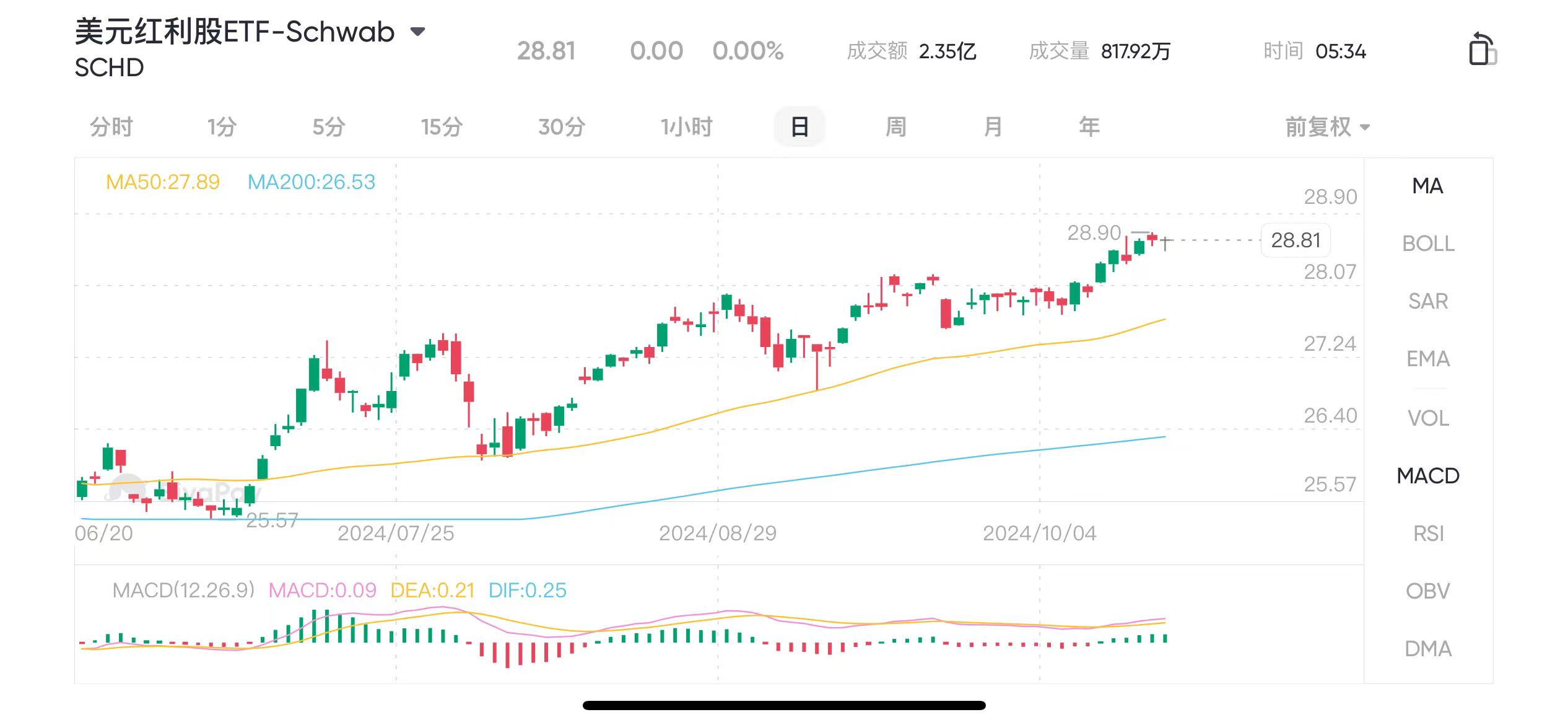Tap the DIF:0.25 value label
1568x725 pixels.
click(528, 591)
